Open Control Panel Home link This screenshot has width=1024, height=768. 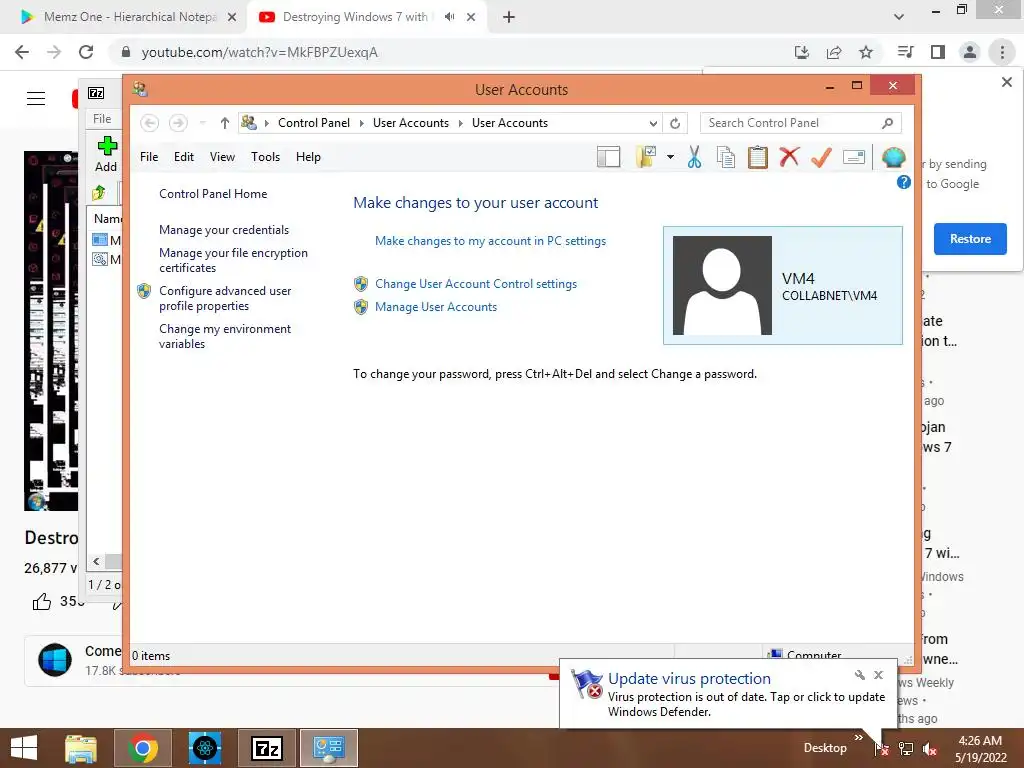click(x=213, y=194)
